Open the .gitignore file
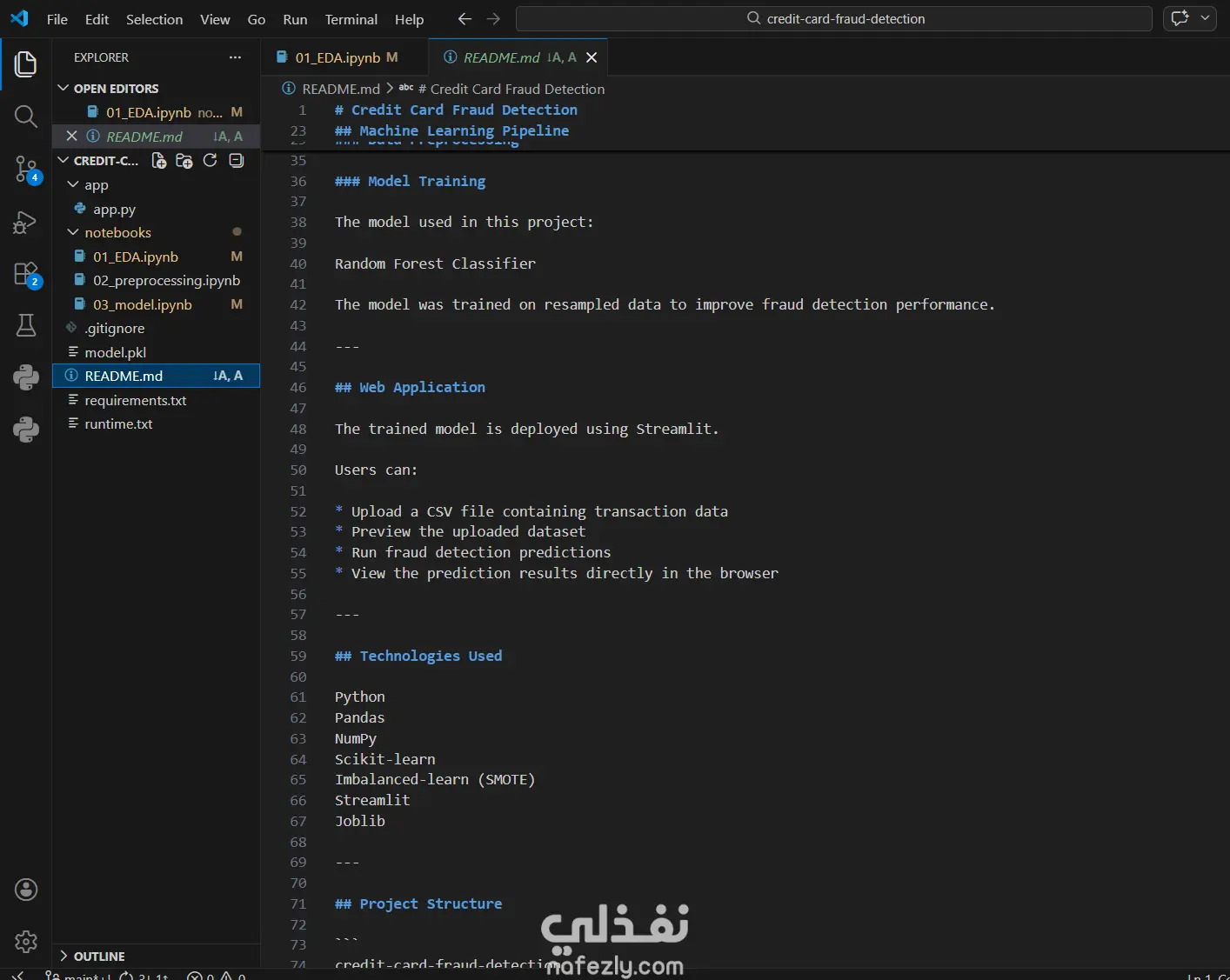Image resolution: width=1230 pixels, height=980 pixels. 157,329
